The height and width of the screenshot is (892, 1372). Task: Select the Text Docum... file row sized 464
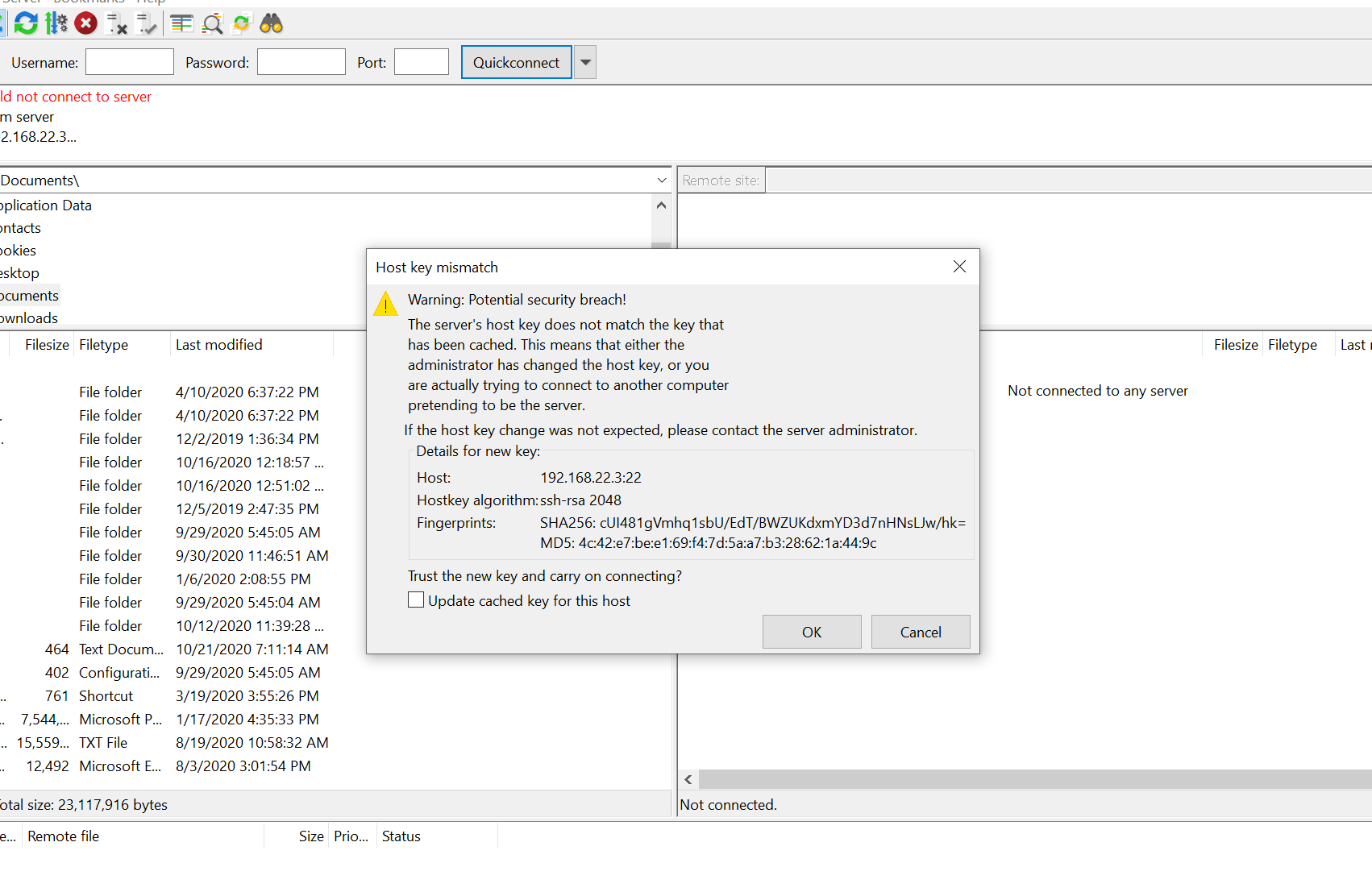[x=165, y=649]
